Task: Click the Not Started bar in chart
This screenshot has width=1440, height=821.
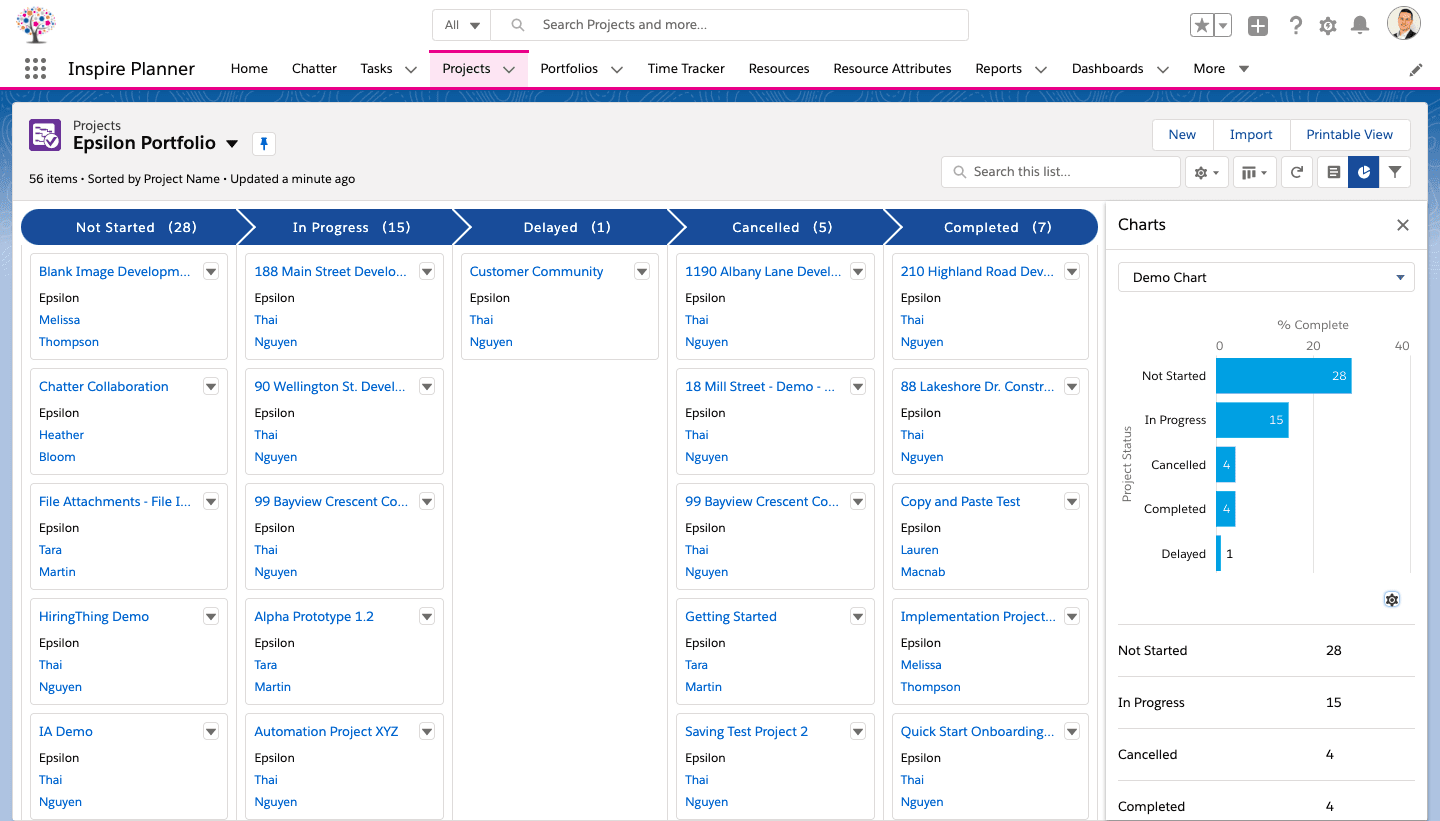Action: tap(1284, 376)
